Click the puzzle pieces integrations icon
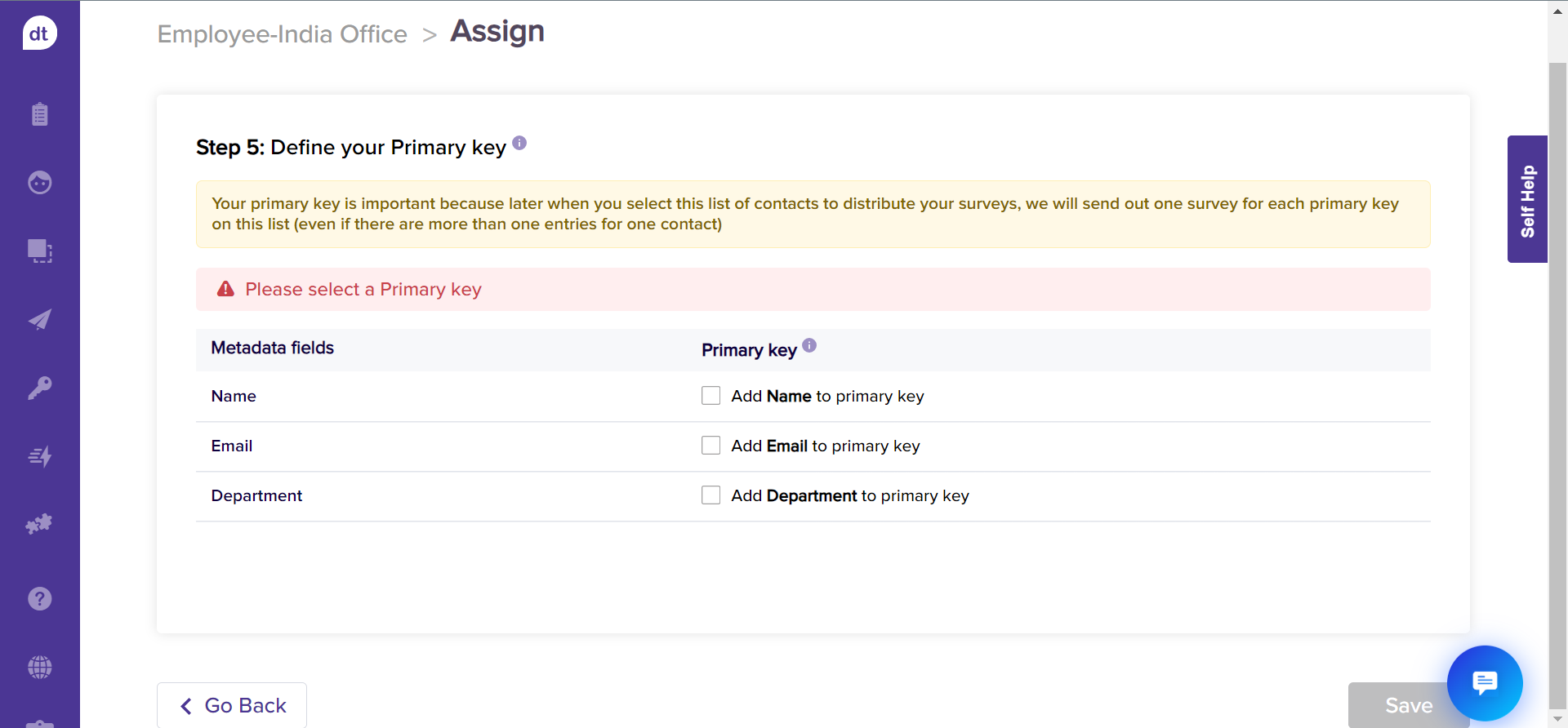The height and width of the screenshot is (728, 1568). pyautogui.click(x=39, y=524)
